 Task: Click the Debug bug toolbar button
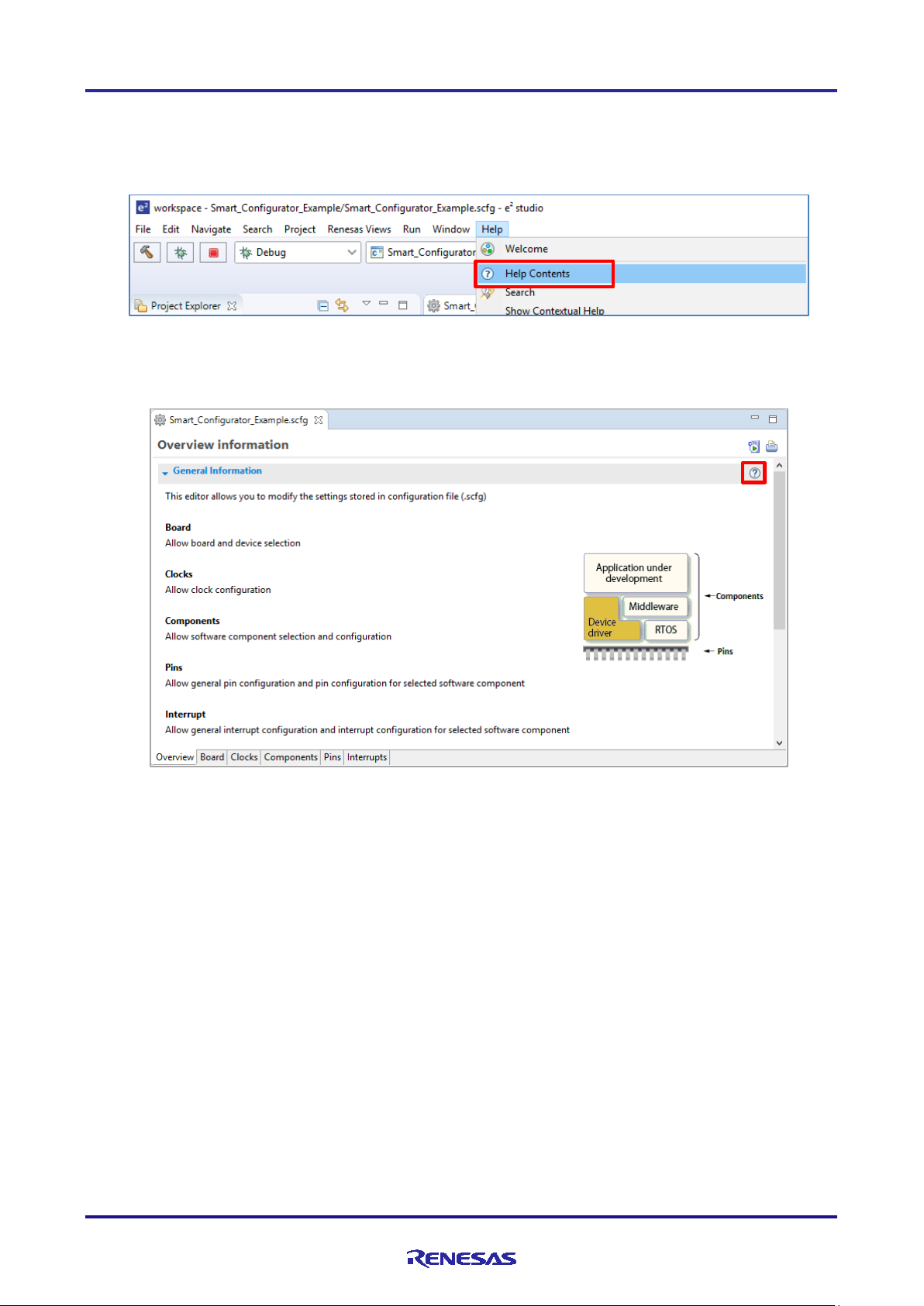click(x=180, y=253)
